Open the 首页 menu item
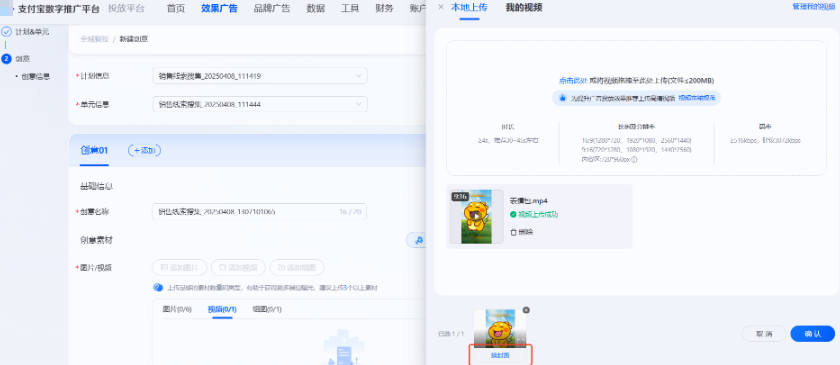The width and height of the screenshot is (840, 365). coord(176,8)
